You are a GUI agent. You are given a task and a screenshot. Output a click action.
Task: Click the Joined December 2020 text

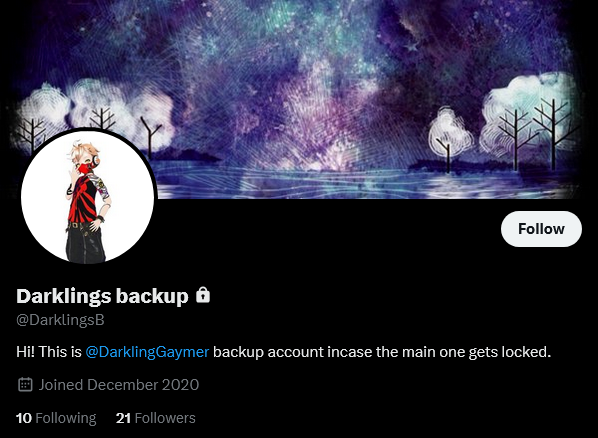coord(119,385)
